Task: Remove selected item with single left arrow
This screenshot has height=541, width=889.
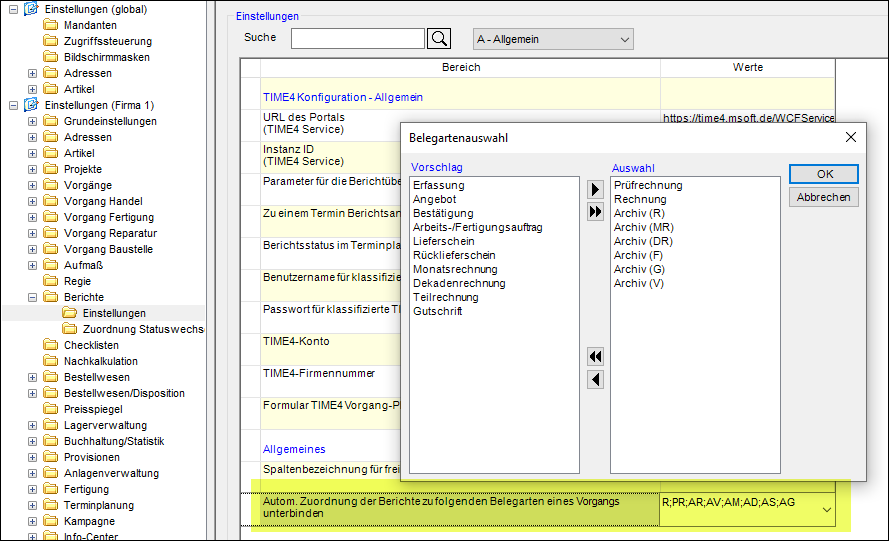Action: [x=596, y=379]
